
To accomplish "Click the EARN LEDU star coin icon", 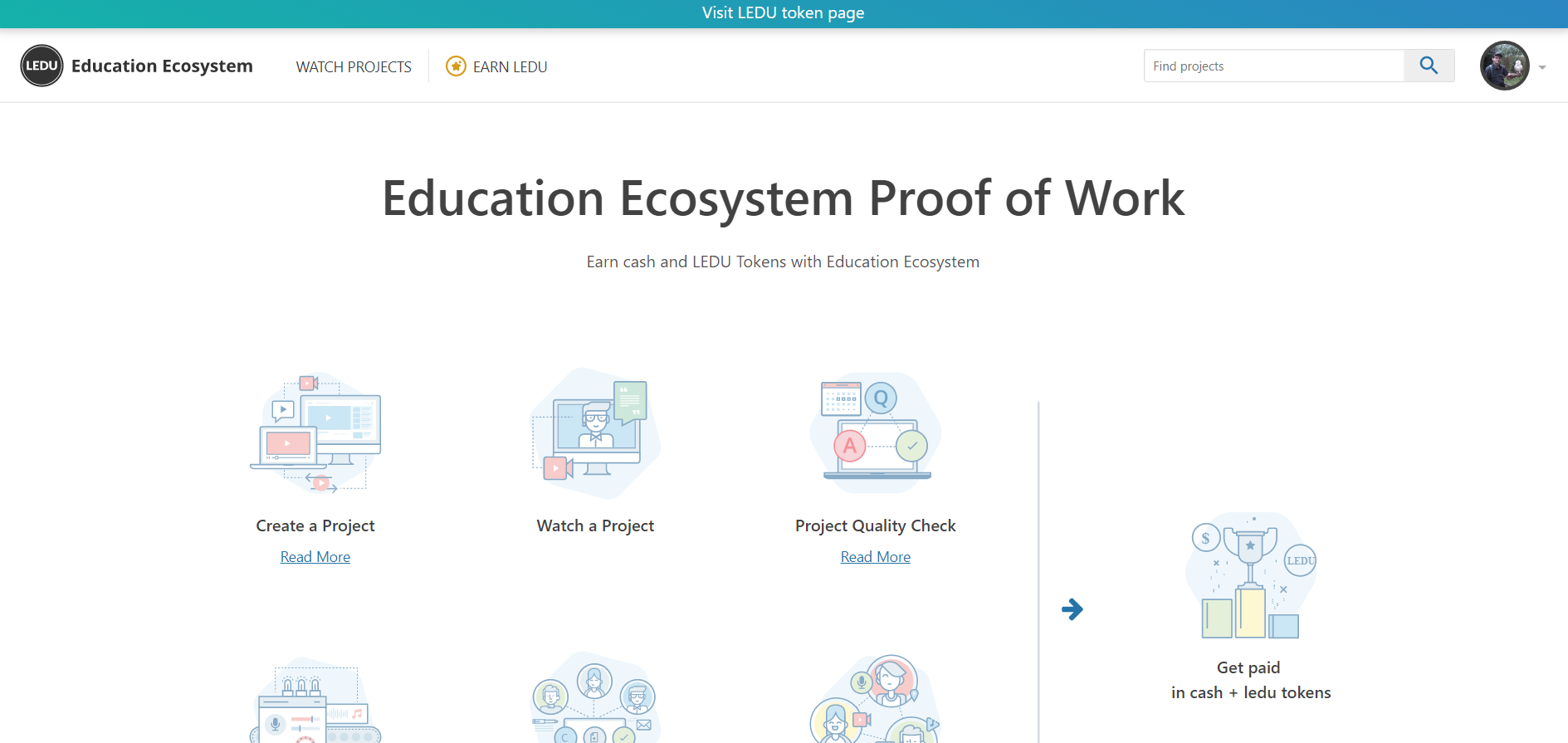I will (x=456, y=66).
